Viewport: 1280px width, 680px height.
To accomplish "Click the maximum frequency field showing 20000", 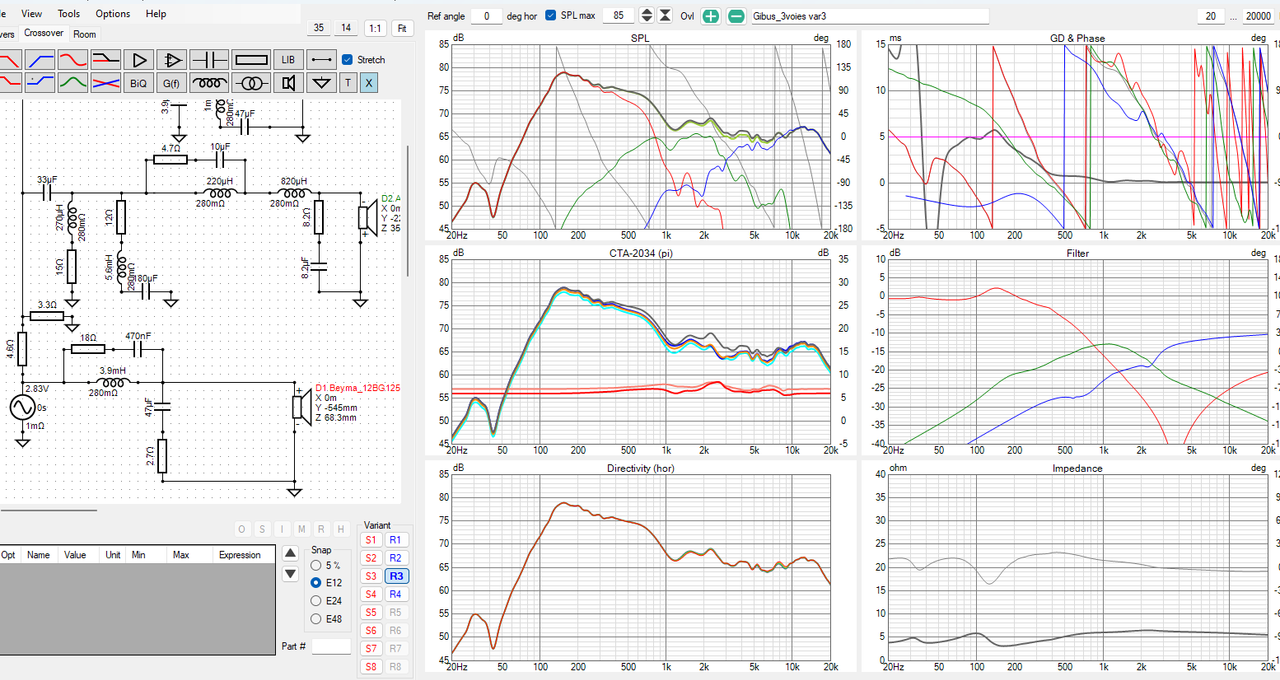I will [1258, 16].
